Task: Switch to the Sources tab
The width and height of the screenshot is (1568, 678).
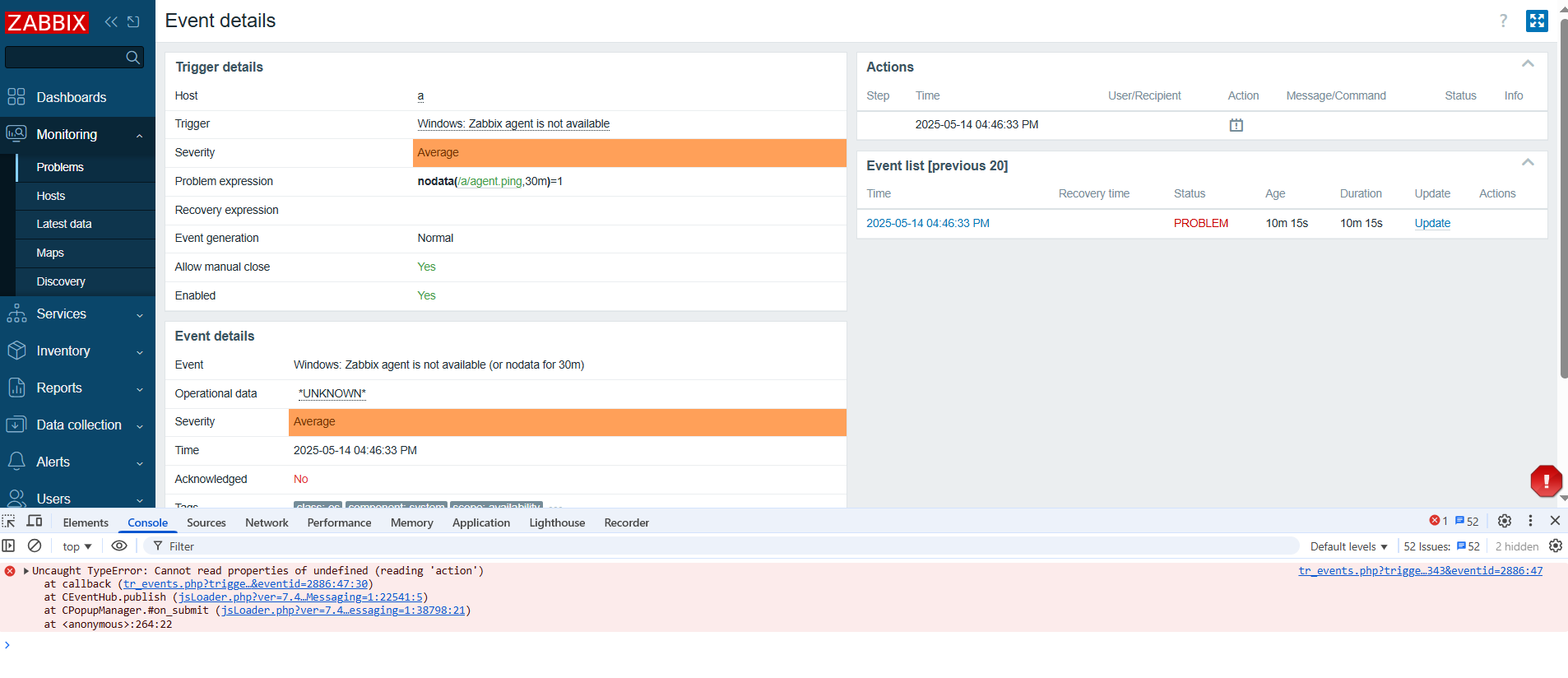Action: 206,522
